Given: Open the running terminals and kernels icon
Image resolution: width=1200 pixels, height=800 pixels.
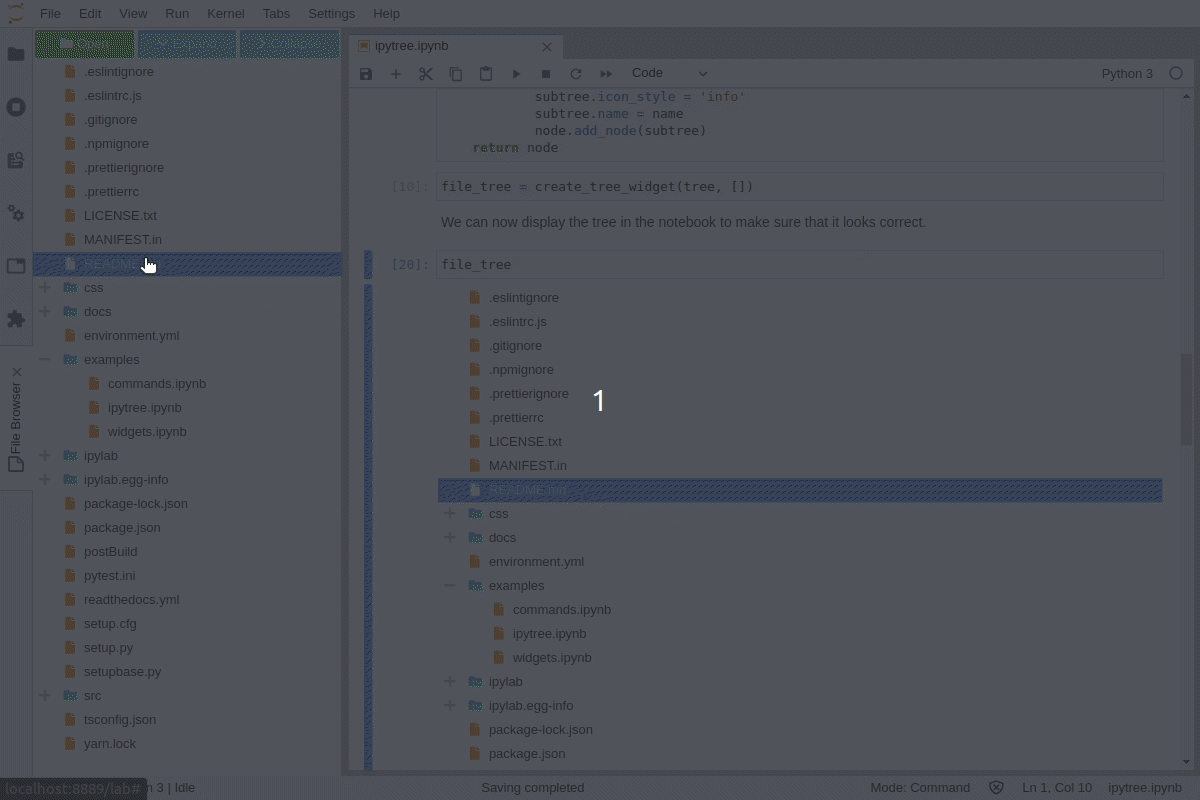Looking at the screenshot, I should coord(16,107).
